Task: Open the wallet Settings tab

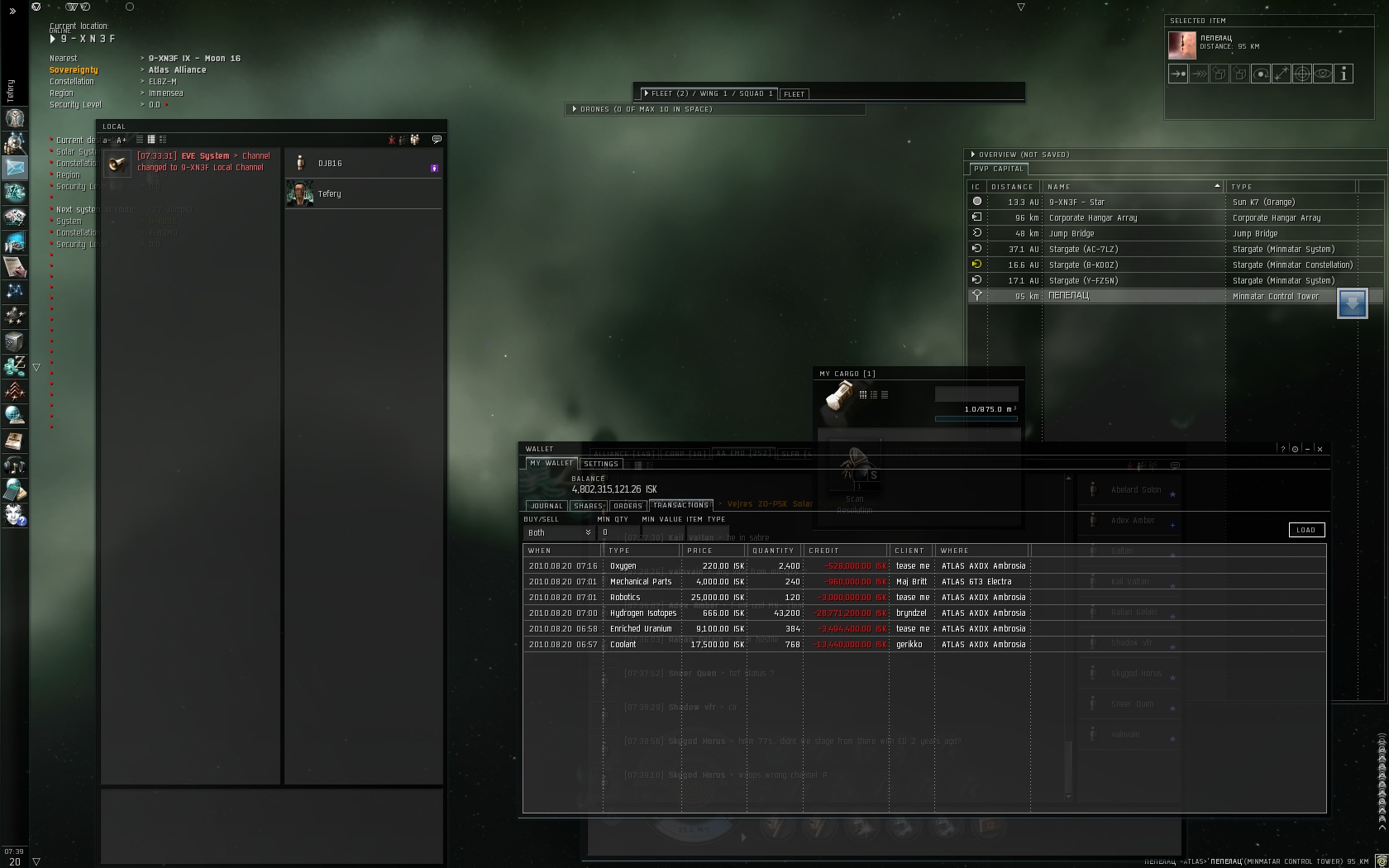Action: pyautogui.click(x=601, y=464)
